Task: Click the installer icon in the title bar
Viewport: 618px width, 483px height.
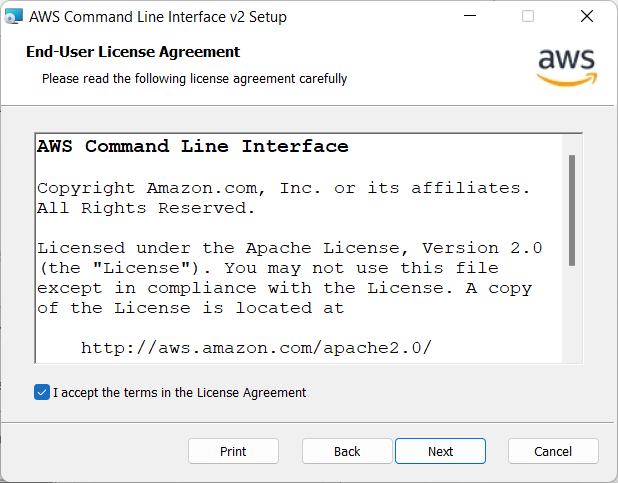Action: pos(14,17)
